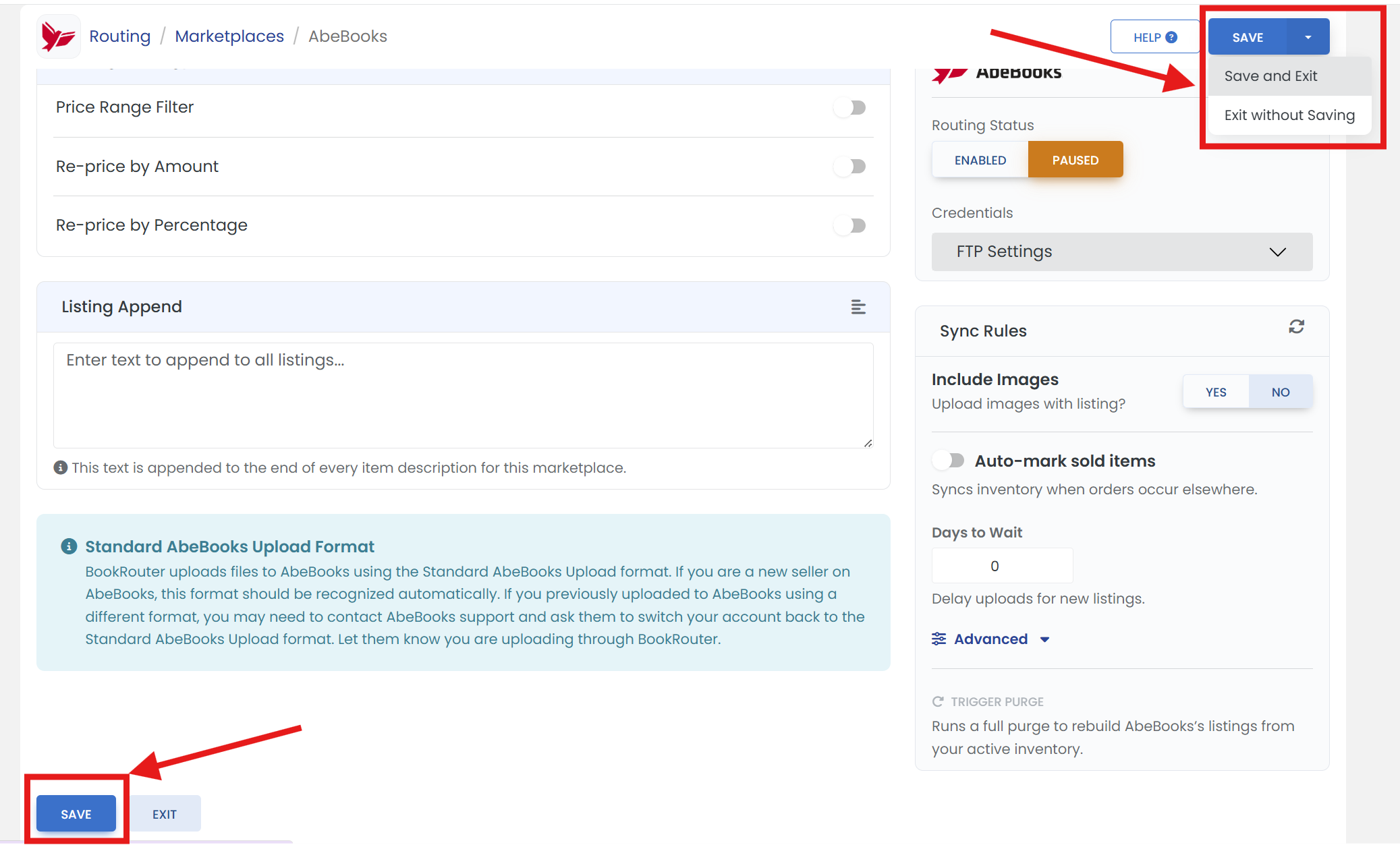Click the Listing Append text area

464,395
